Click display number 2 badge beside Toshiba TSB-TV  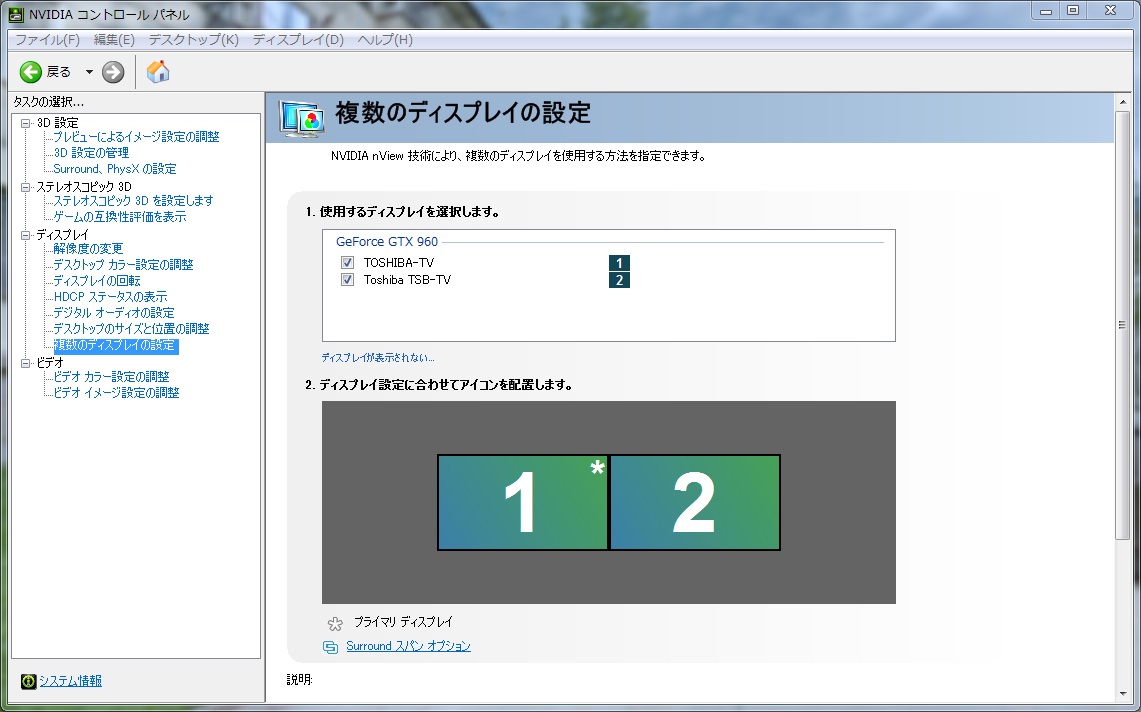point(619,280)
